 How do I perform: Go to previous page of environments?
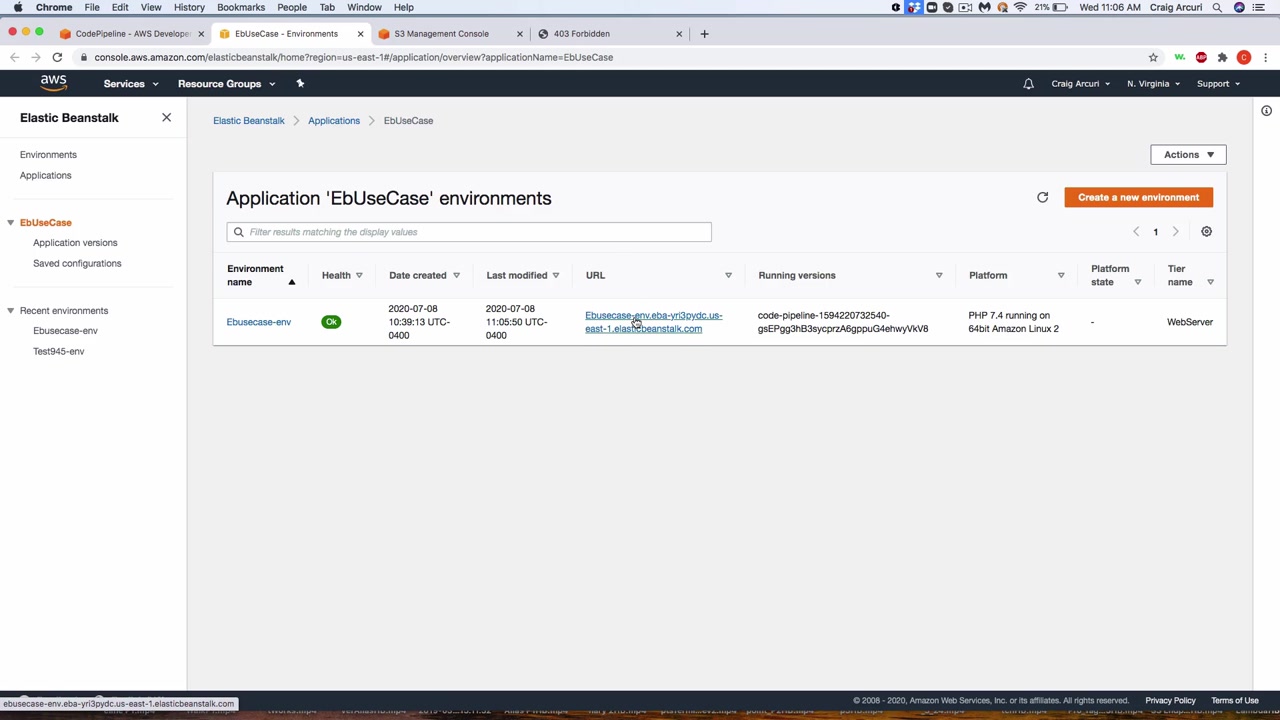1136,232
